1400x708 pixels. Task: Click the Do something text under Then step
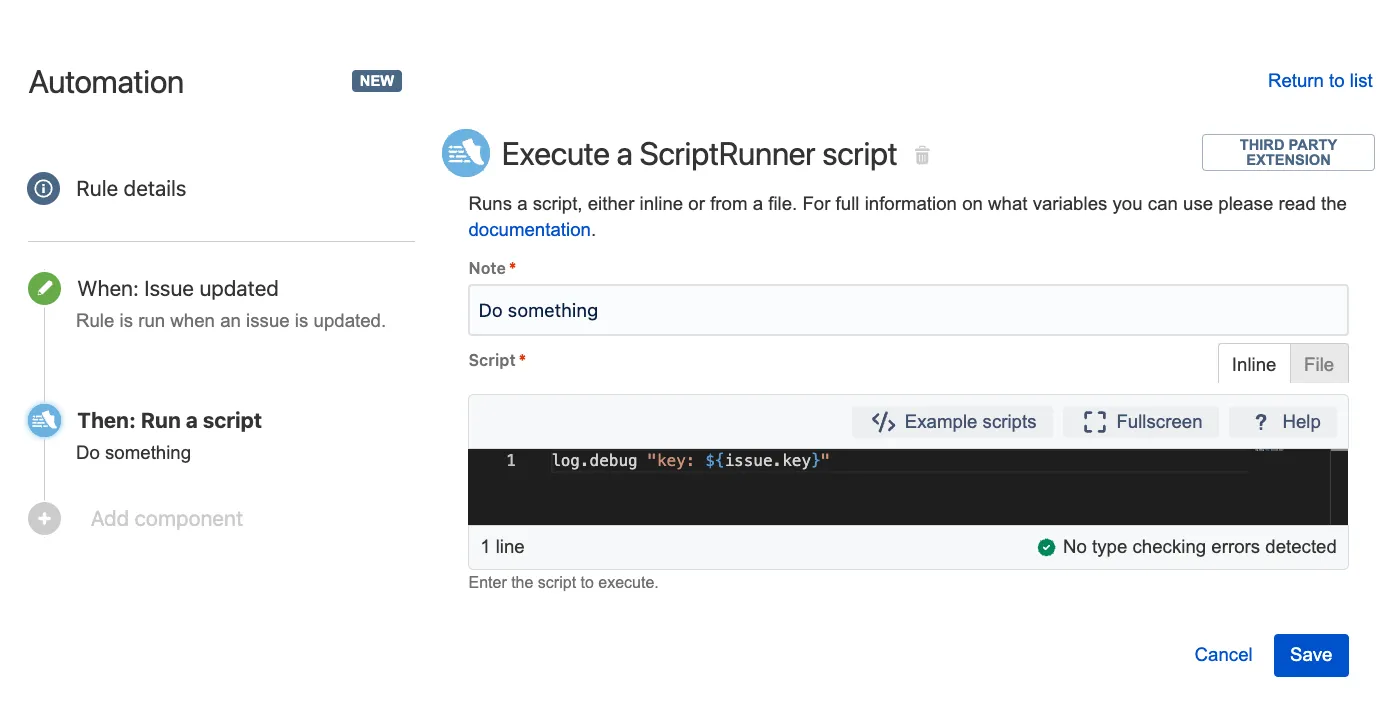click(x=133, y=453)
